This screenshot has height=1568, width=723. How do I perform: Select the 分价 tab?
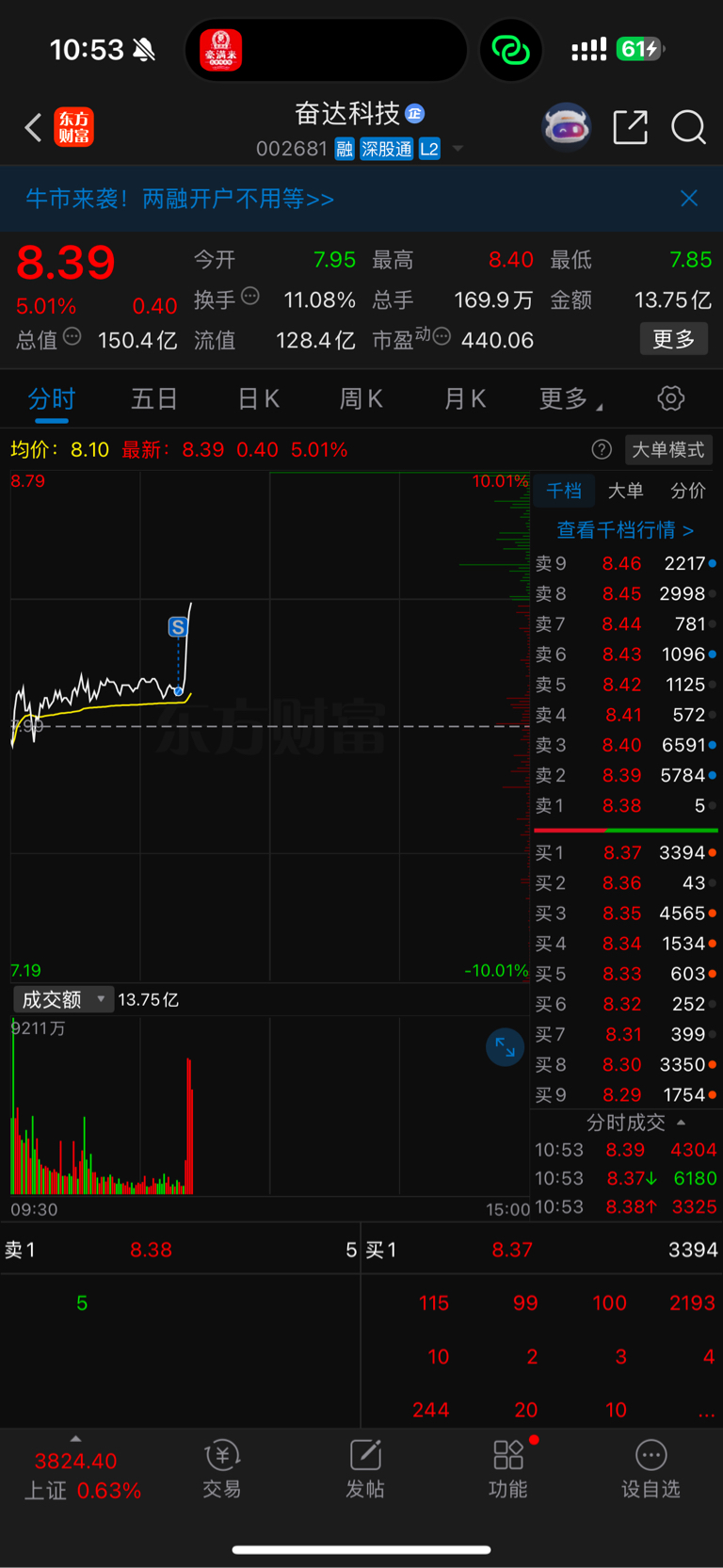687,491
